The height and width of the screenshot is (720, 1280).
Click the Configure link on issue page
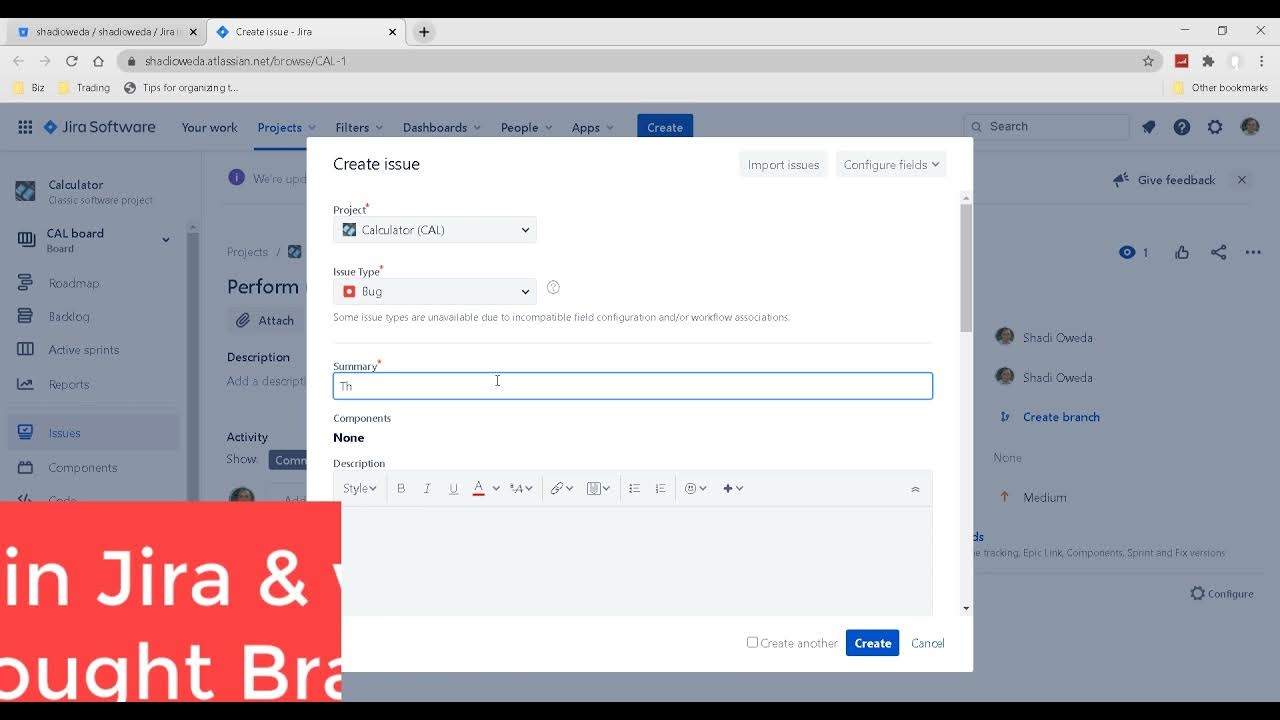pos(1221,593)
